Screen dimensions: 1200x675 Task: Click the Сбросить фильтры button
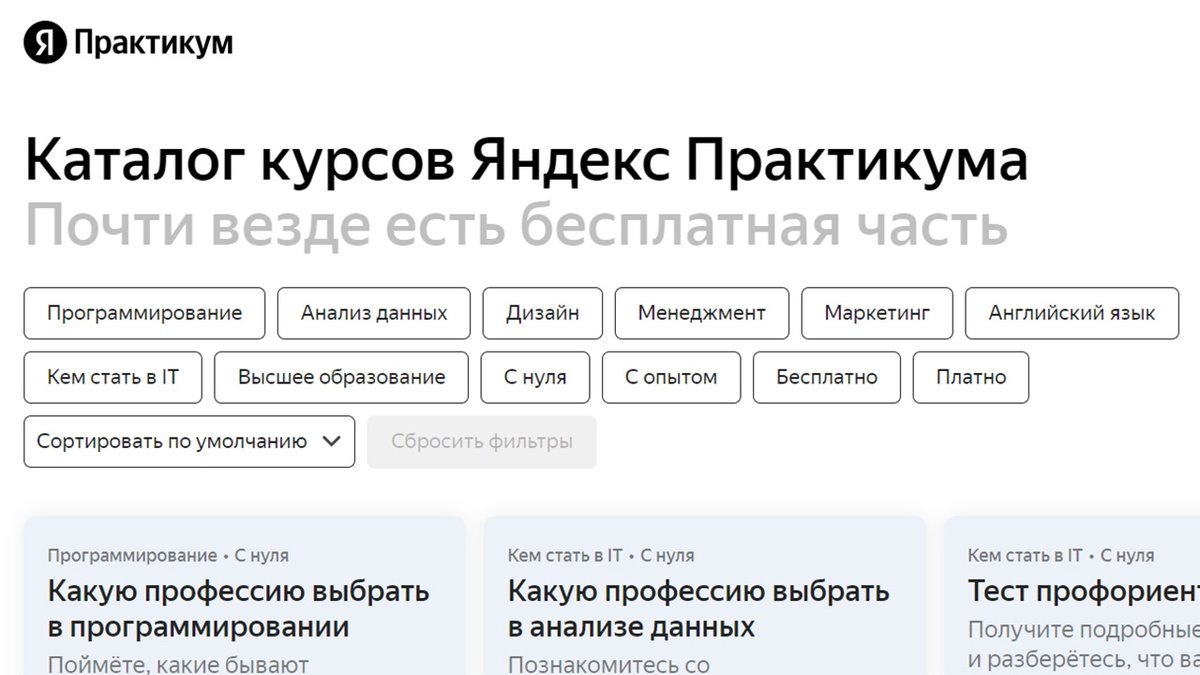click(481, 441)
